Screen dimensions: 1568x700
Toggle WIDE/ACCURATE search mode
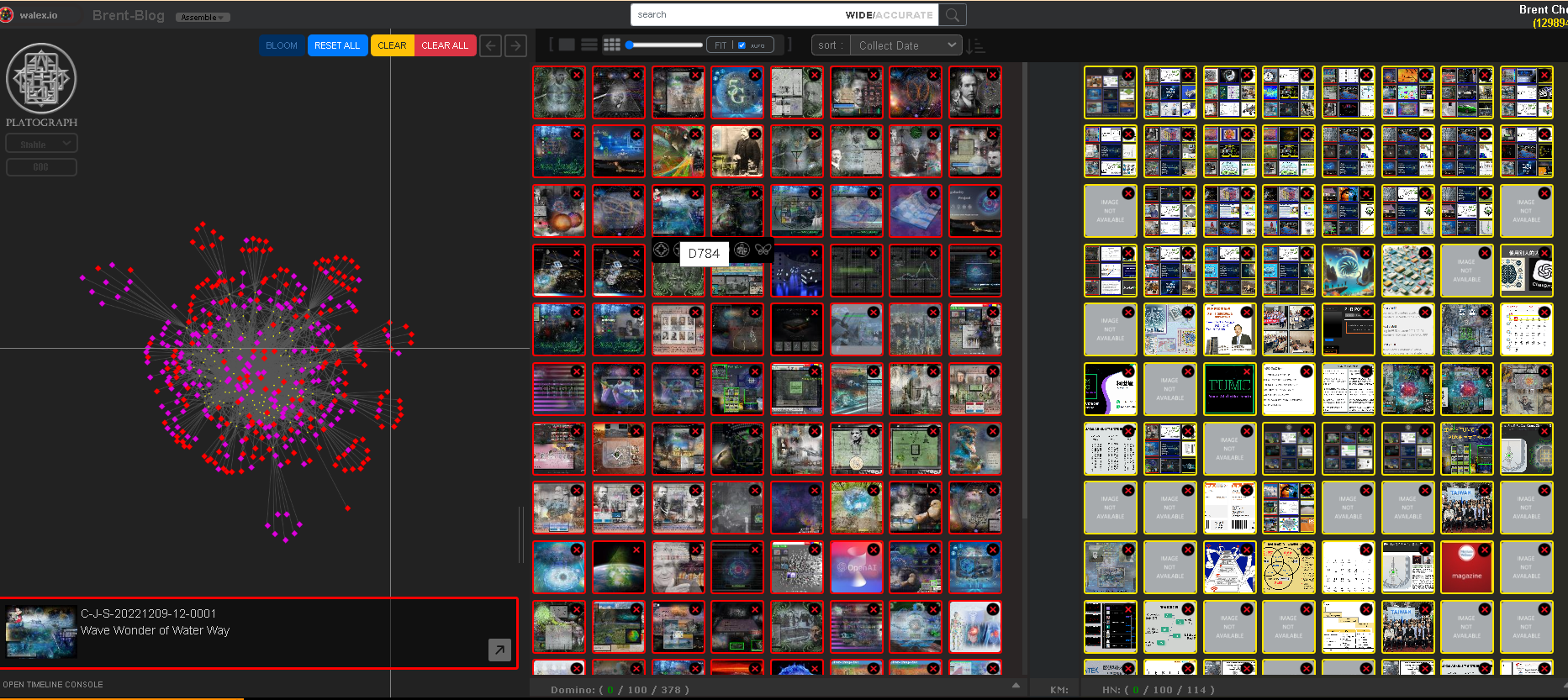pyautogui.click(x=889, y=15)
